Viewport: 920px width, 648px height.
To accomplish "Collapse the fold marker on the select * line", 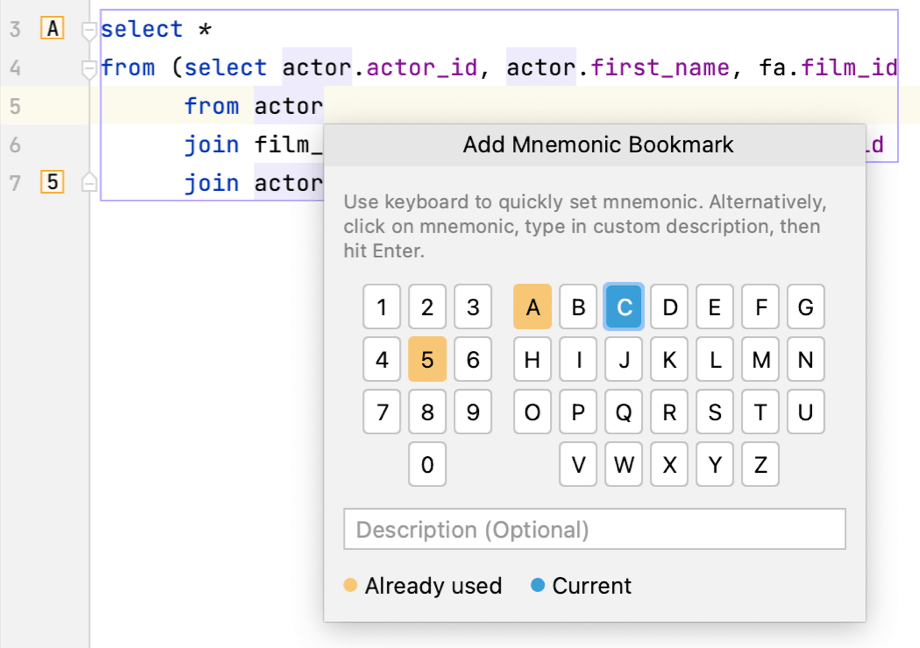I will coord(89,30).
